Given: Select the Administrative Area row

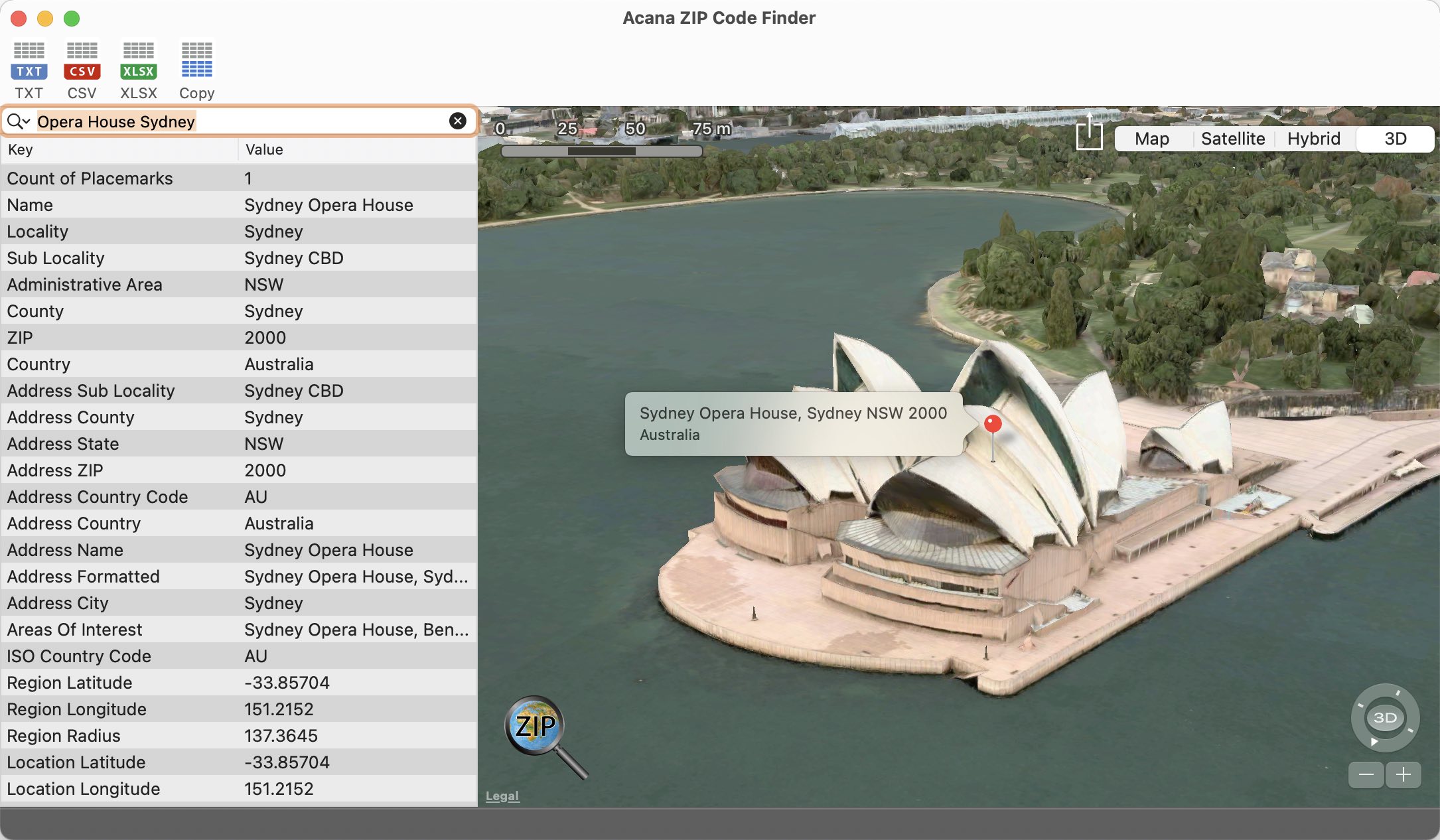Looking at the screenshot, I should pyautogui.click(x=239, y=285).
